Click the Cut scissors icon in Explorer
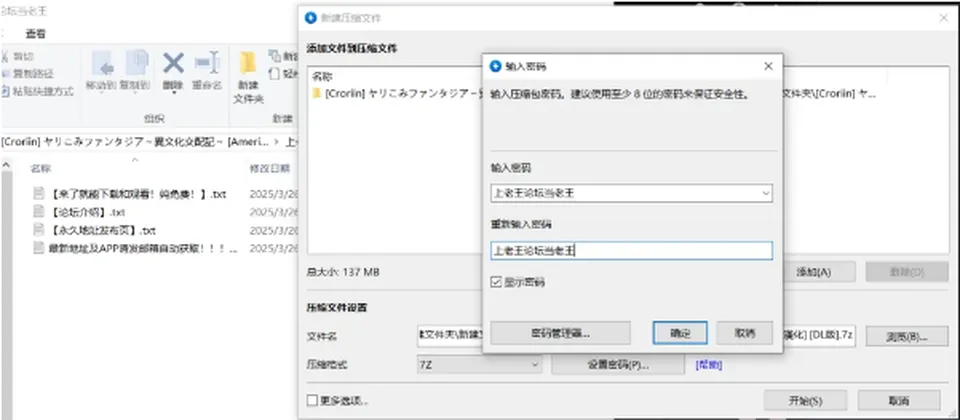The height and width of the screenshot is (420, 960). point(4,56)
